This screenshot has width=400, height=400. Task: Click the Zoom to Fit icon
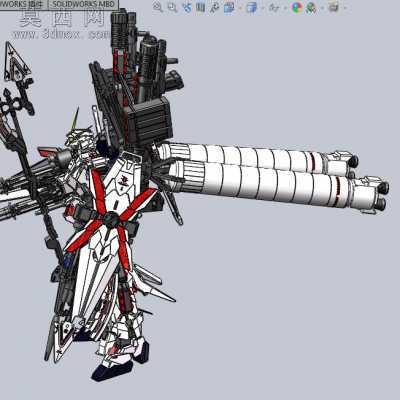pos(158,7)
